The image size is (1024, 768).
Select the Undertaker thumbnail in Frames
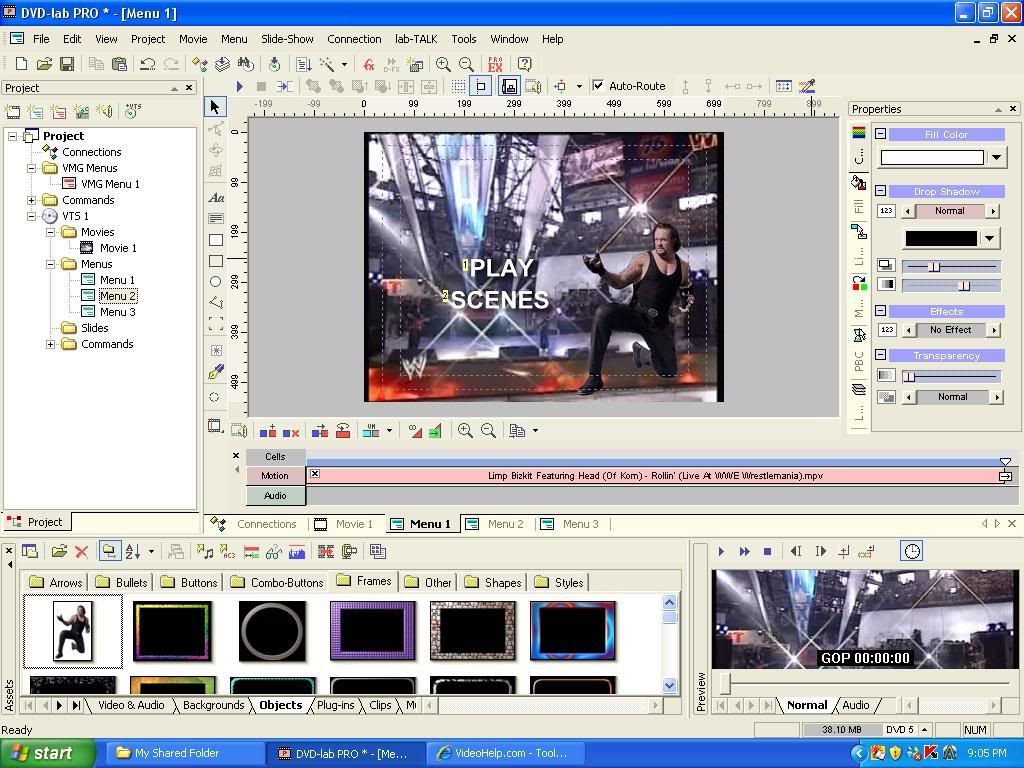coord(72,631)
